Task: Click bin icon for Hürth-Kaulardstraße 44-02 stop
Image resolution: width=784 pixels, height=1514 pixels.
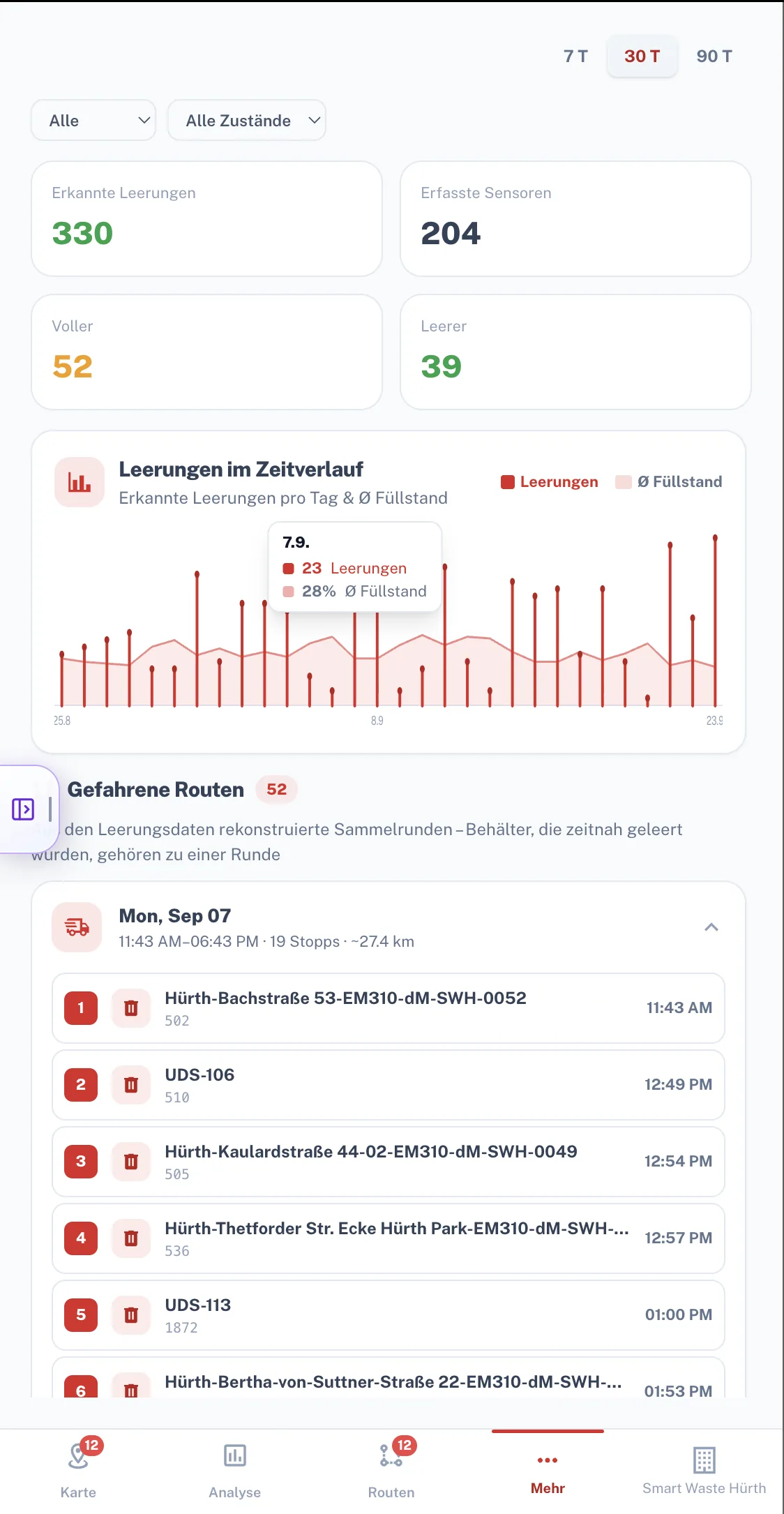Action: 131,1161
